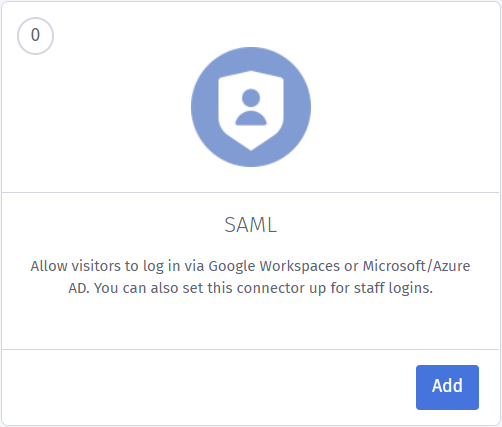
Task: Click the Add button for SAML
Action: [447, 387]
